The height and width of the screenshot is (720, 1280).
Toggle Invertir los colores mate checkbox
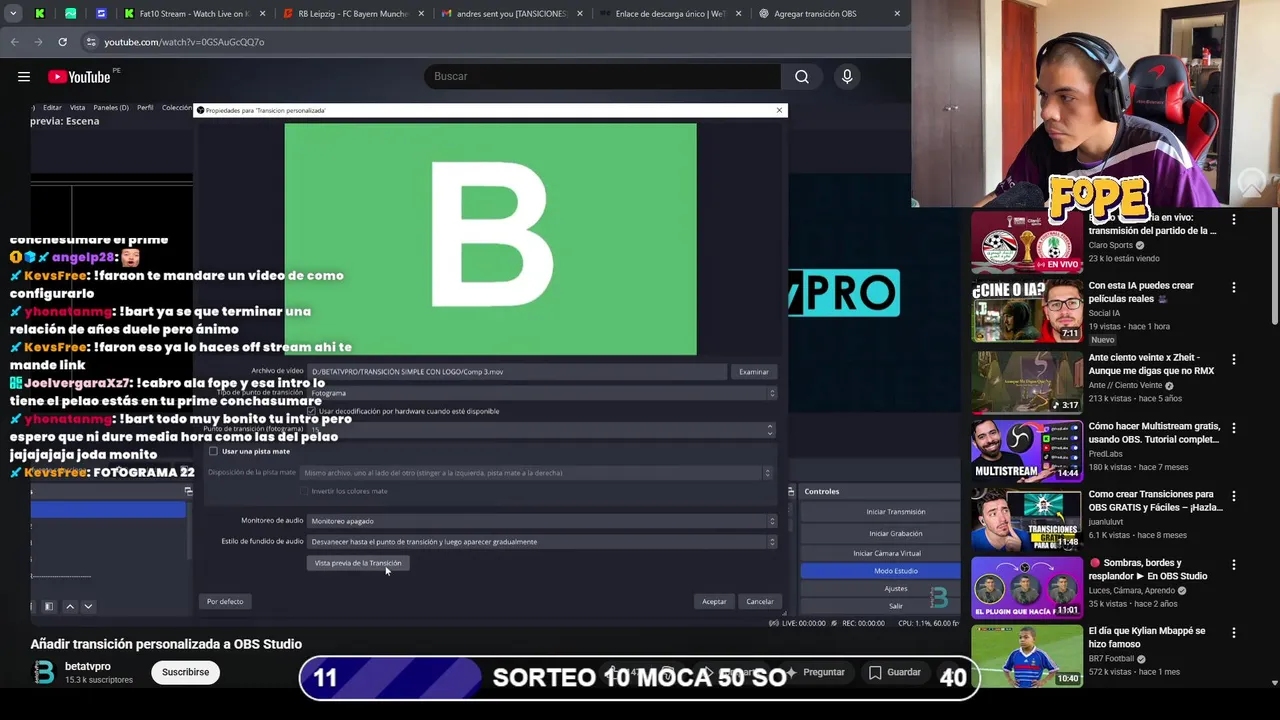305,491
